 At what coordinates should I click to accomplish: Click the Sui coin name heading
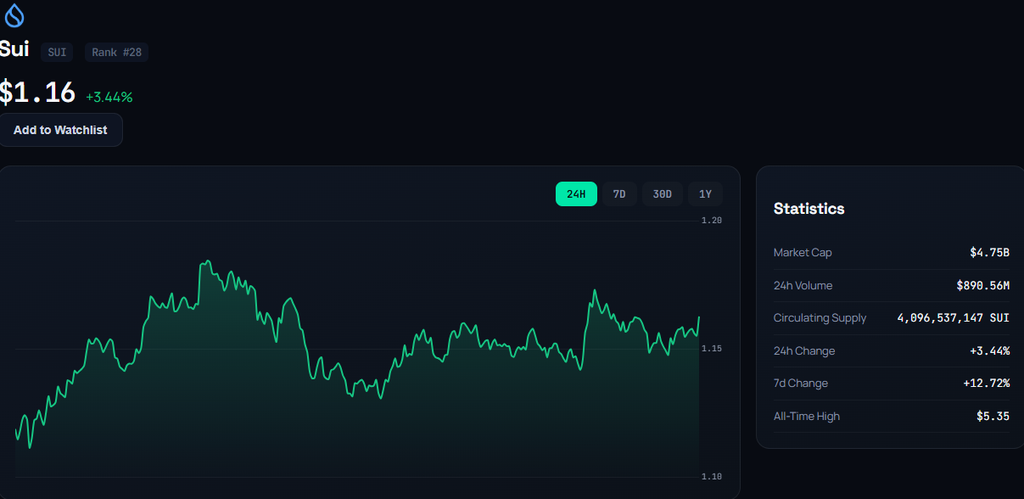[x=14, y=49]
